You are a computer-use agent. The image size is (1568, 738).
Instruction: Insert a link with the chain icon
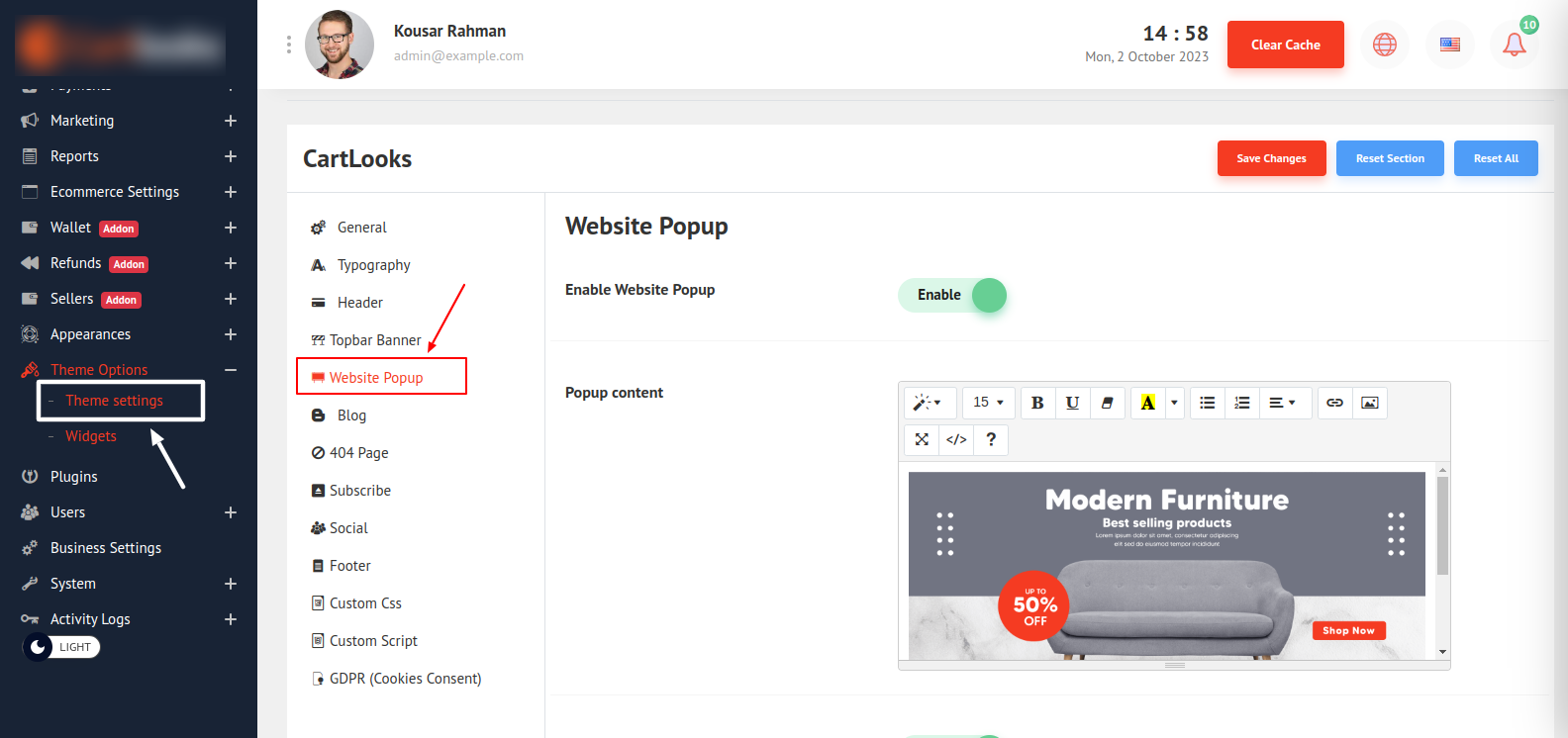coord(1334,403)
